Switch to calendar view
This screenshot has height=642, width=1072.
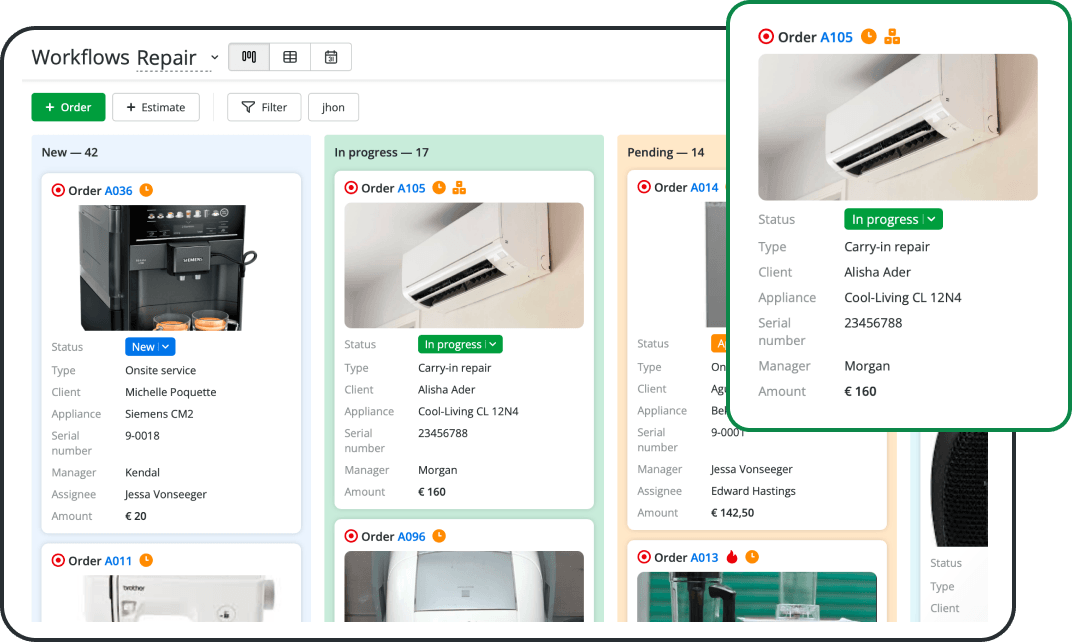(331, 57)
